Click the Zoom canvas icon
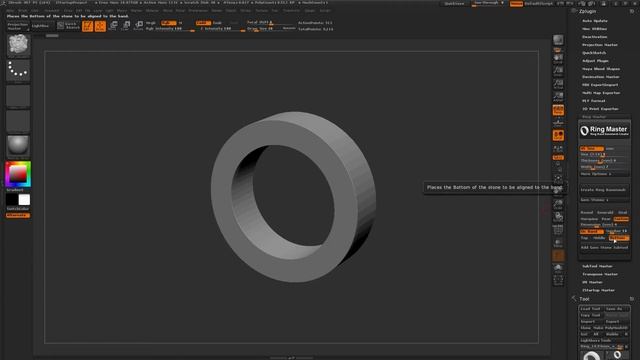 click(x=558, y=71)
